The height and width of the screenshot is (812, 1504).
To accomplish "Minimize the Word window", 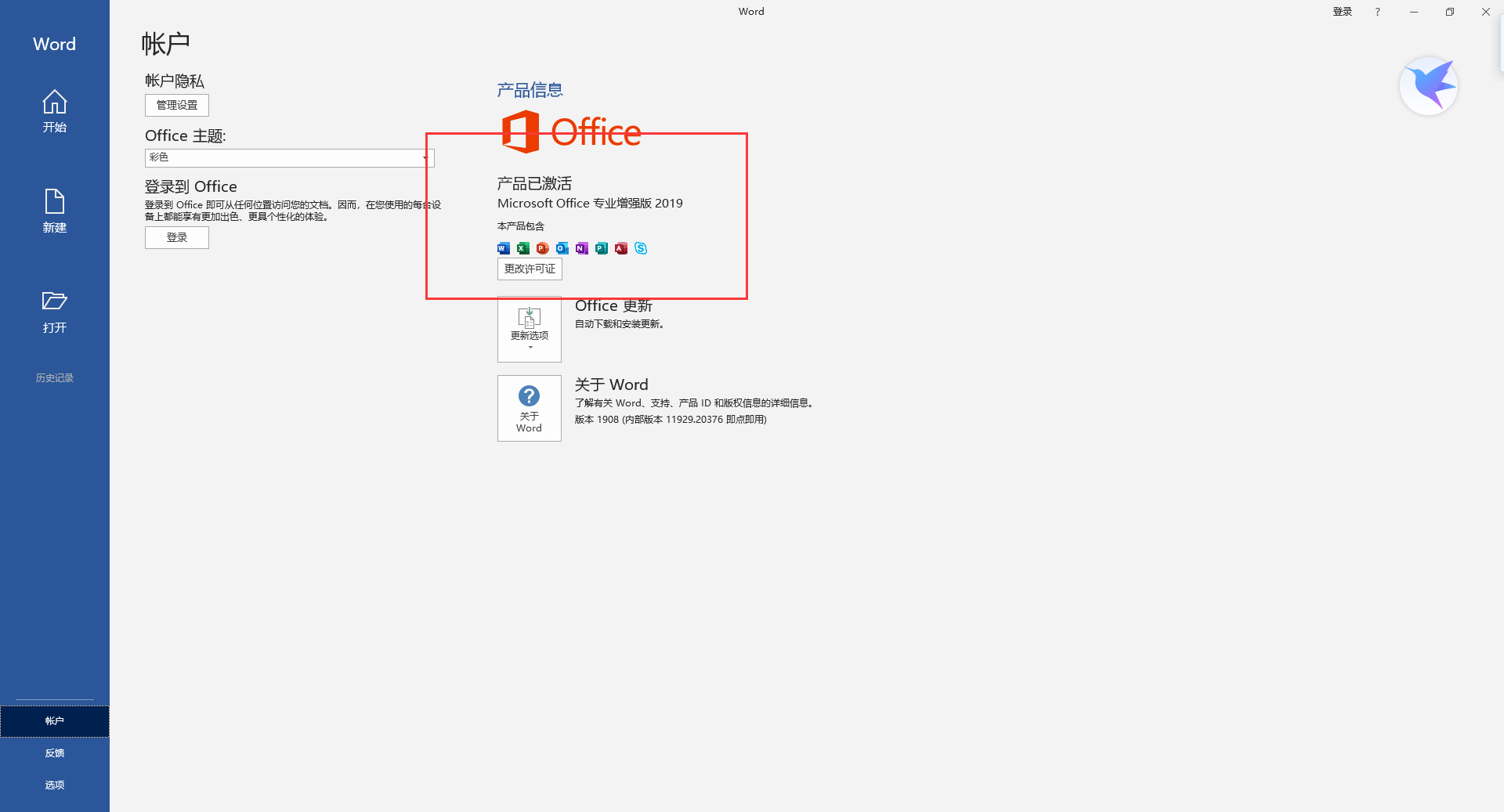I will [1414, 12].
